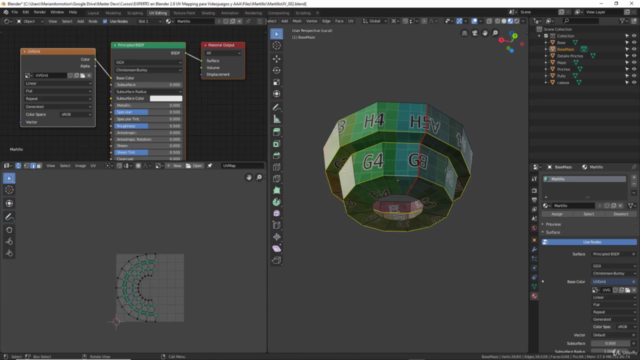Hide the Puño object in outliner
This screenshot has height=360, width=640.
[x=634, y=76]
